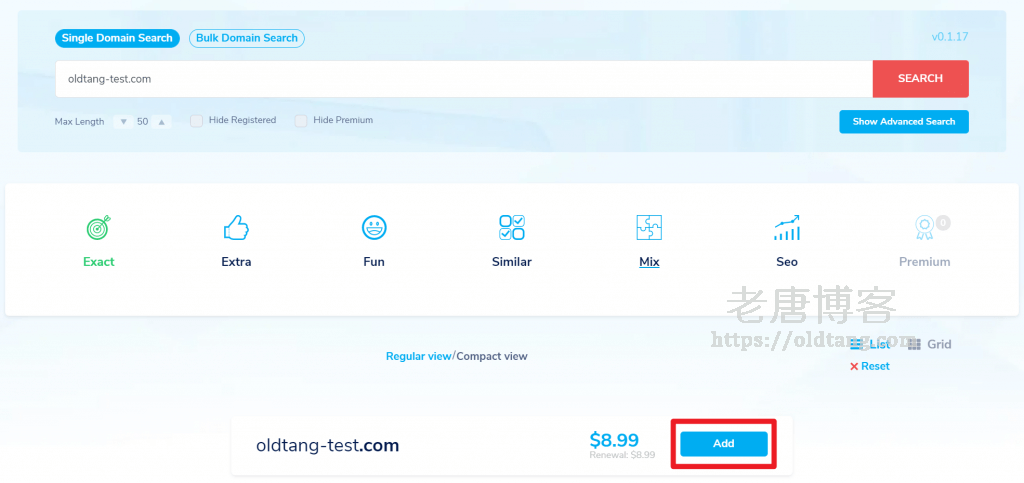Switch to Single Domain Search tab

[x=117, y=38]
